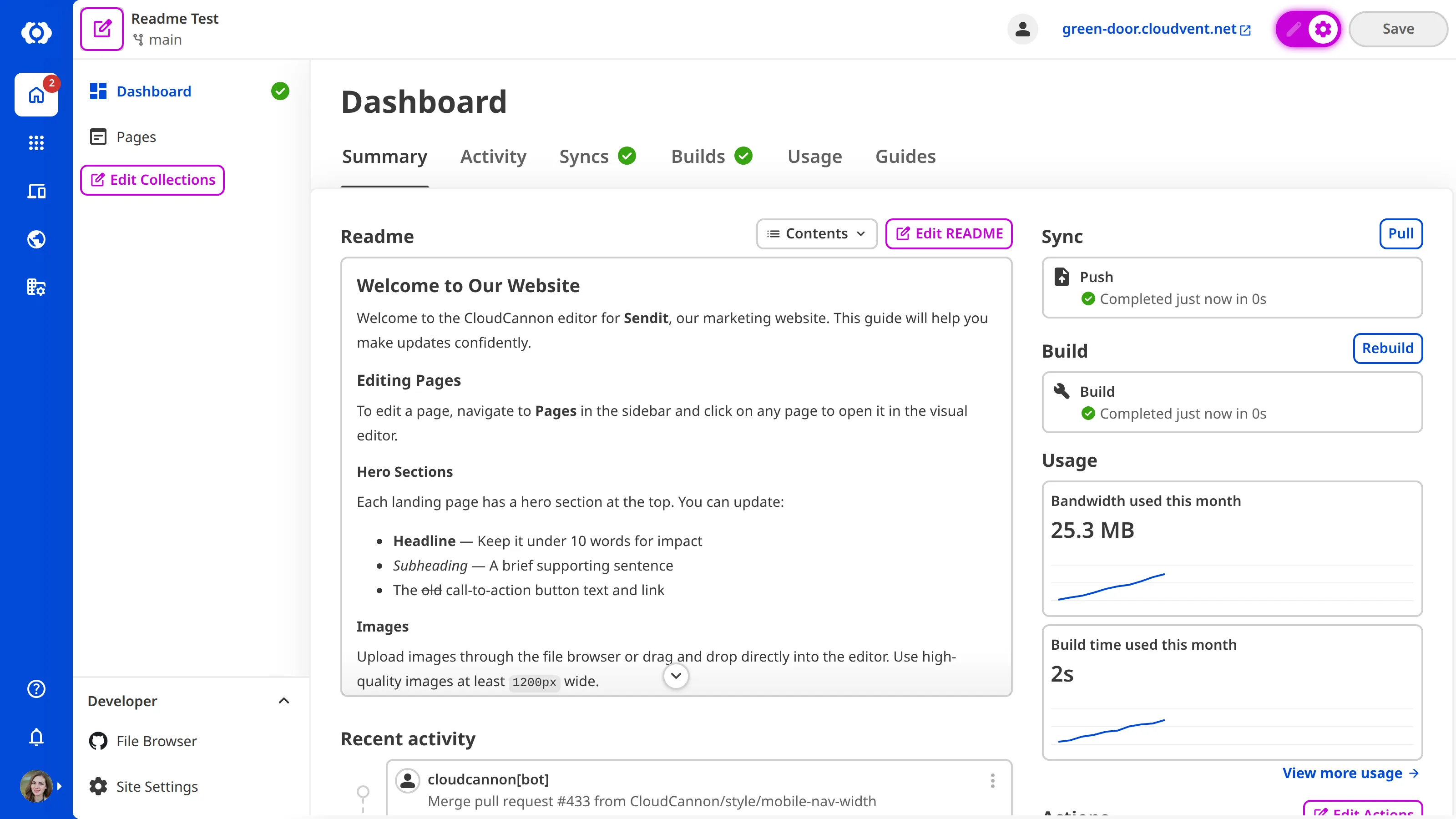
Task: Click the gear icon in mode switch
Action: click(1323, 29)
